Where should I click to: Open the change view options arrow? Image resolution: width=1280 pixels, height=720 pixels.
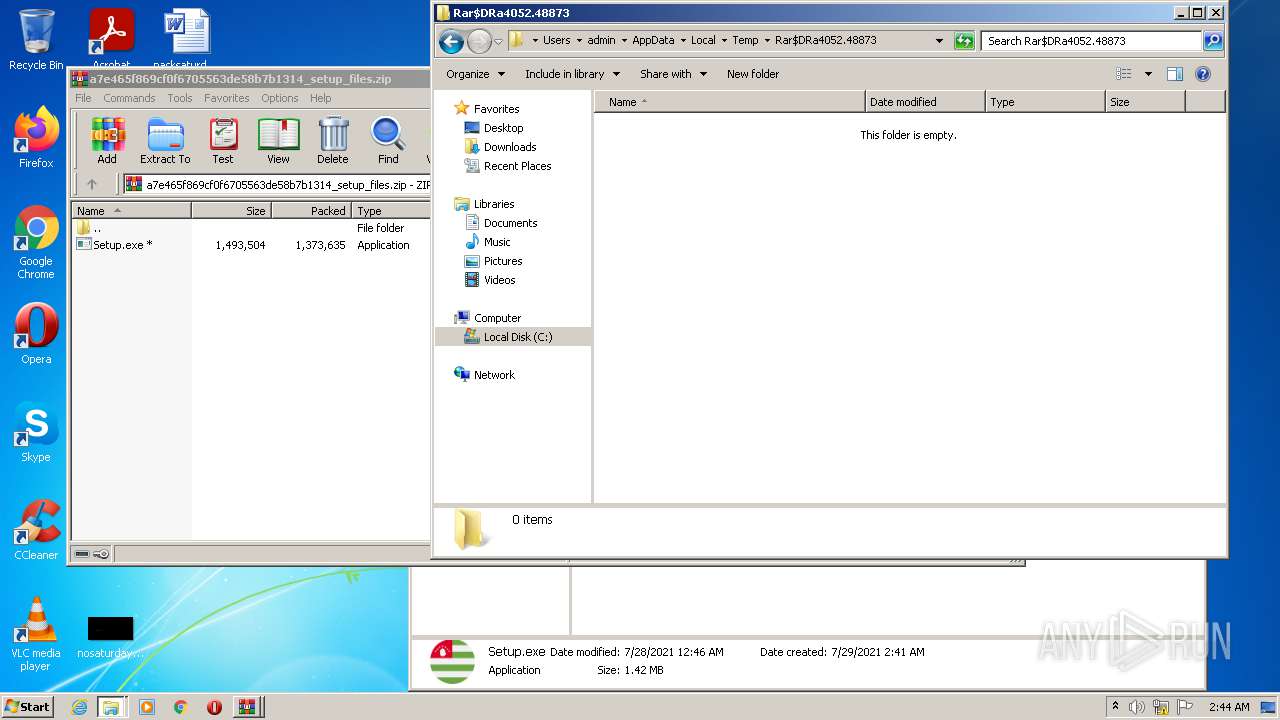1148,74
